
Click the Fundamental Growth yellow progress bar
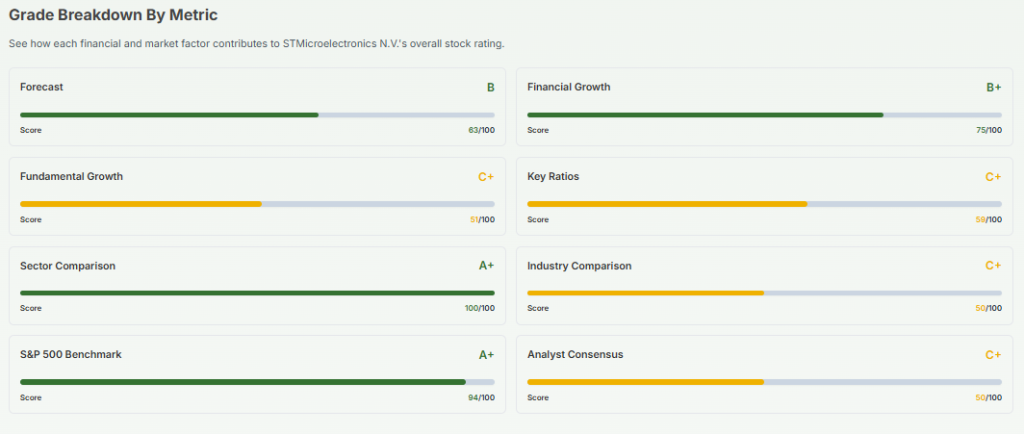click(x=257, y=204)
